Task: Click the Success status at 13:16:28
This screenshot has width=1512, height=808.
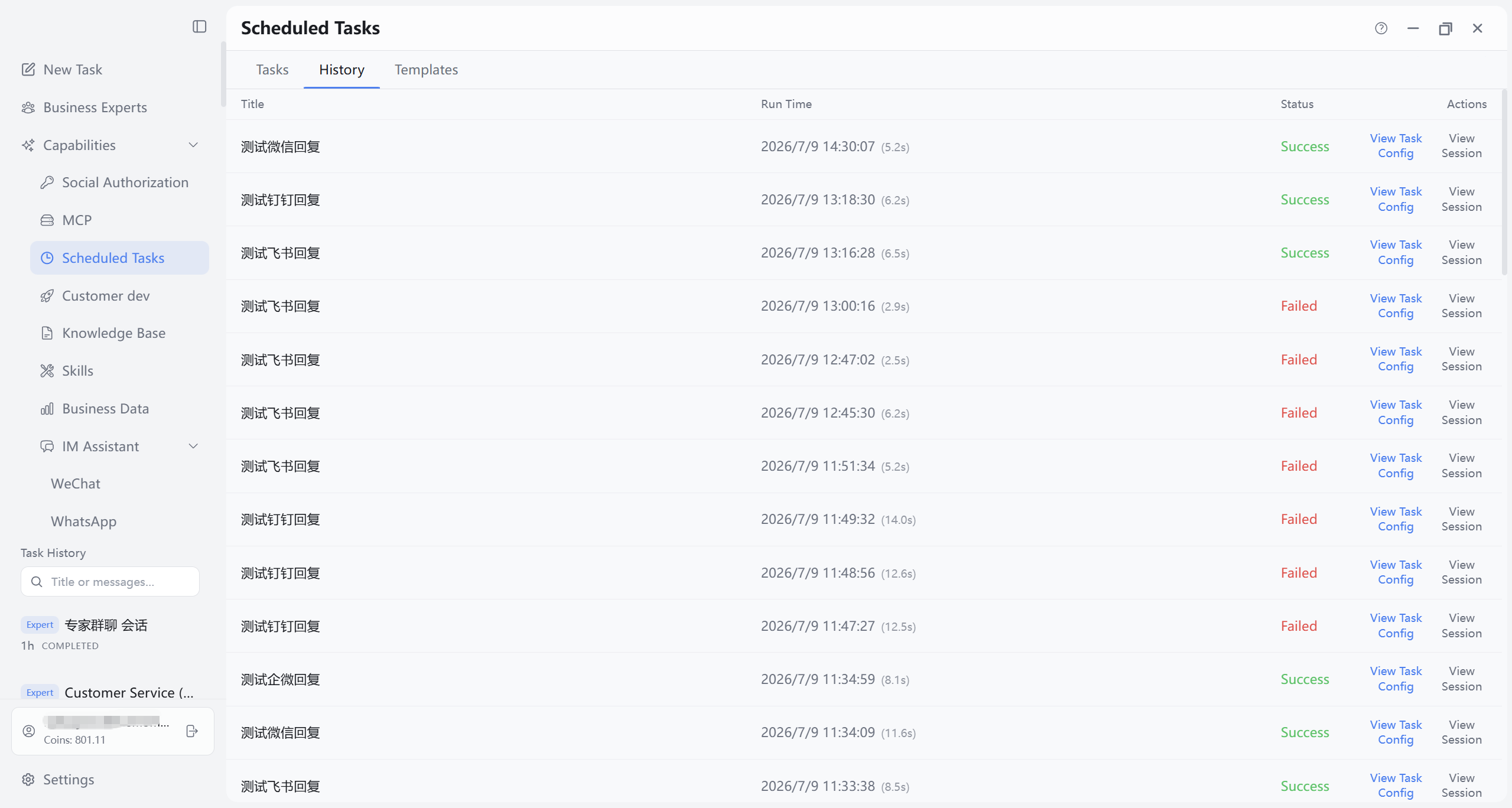Action: 1305,253
